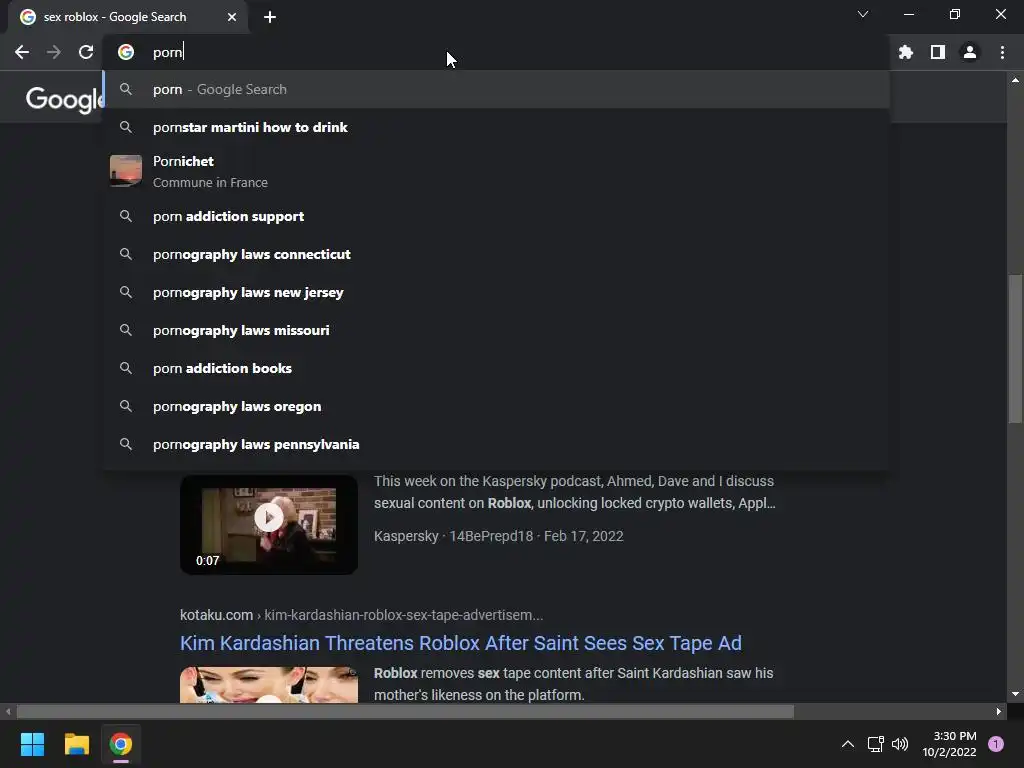
Task: Click the scroll-down arrow of vertical scrollbar
Action: [1015, 694]
